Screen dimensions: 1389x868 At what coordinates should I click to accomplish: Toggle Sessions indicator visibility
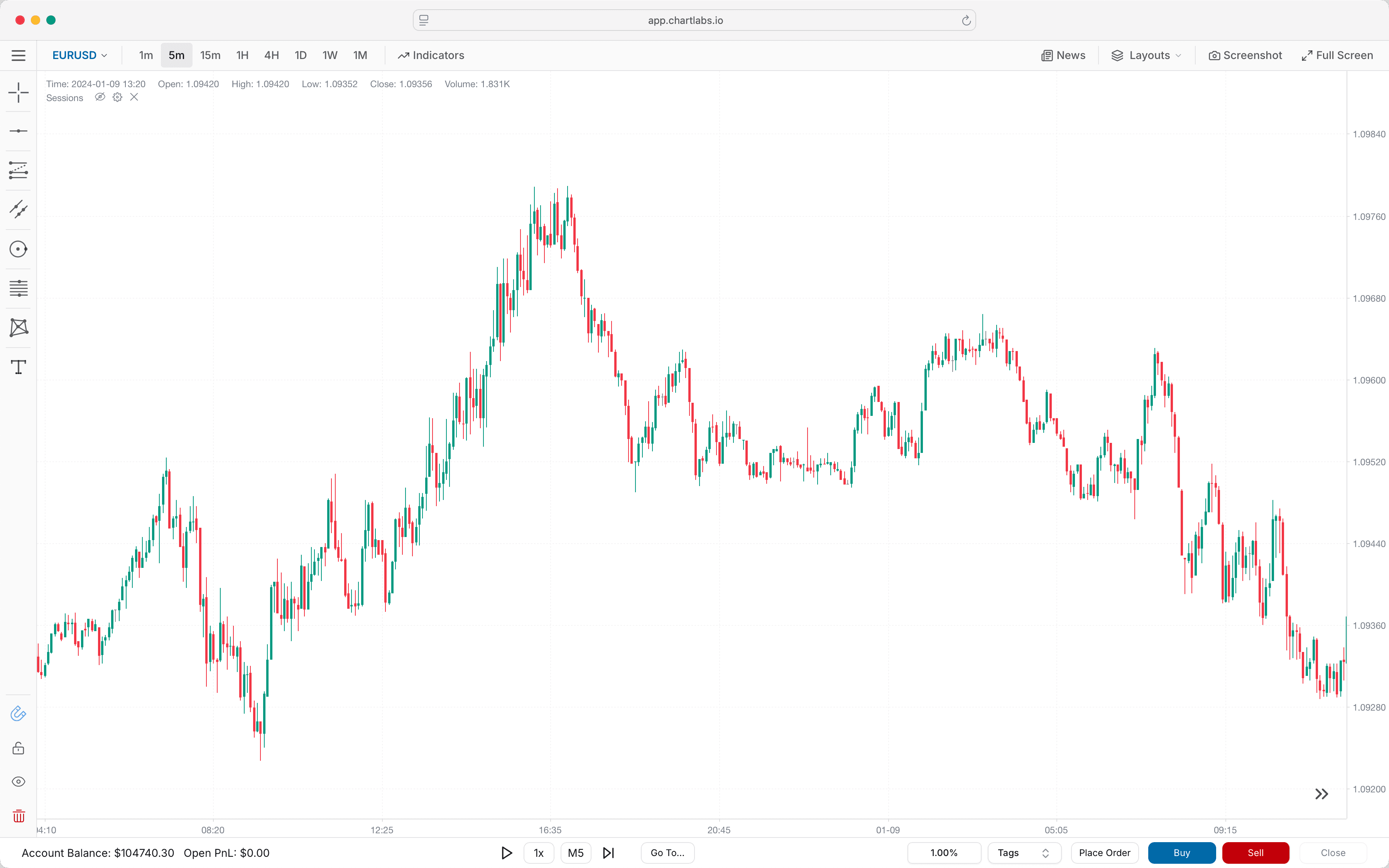100,97
